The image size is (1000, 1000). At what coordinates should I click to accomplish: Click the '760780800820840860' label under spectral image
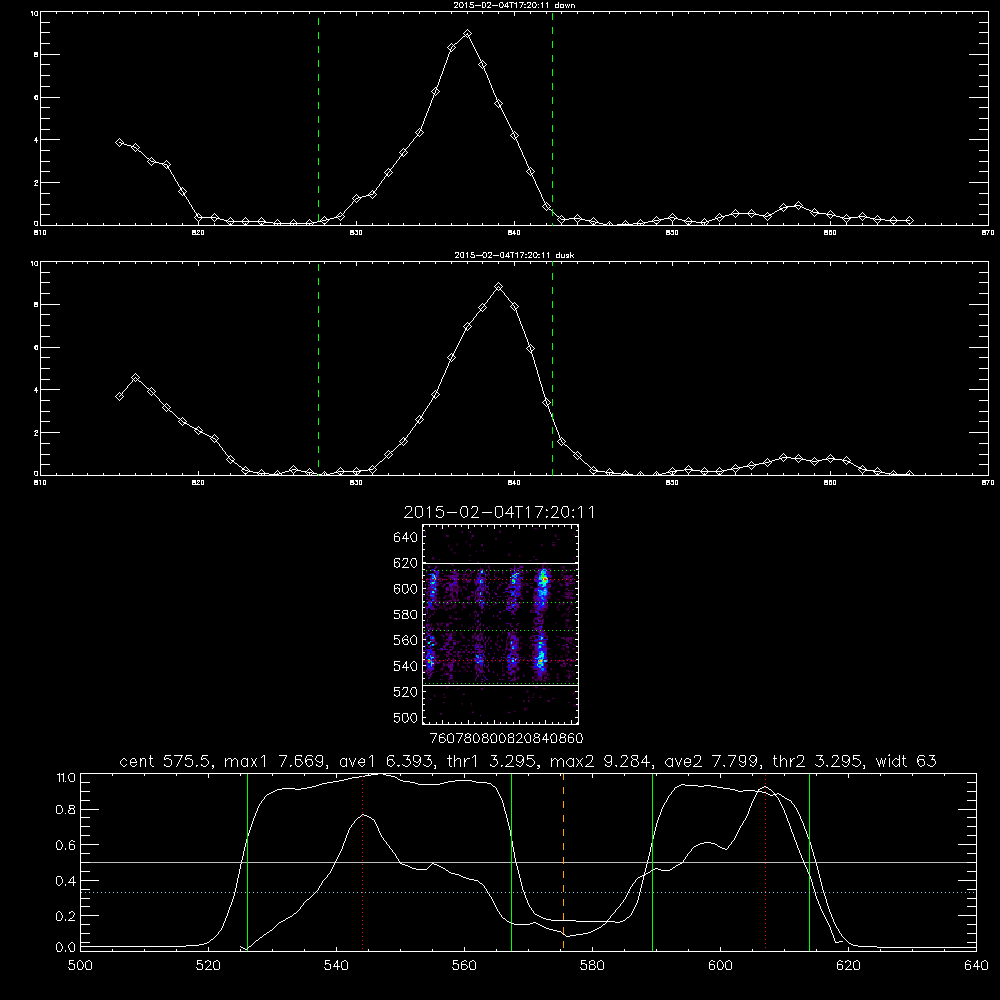[507, 739]
